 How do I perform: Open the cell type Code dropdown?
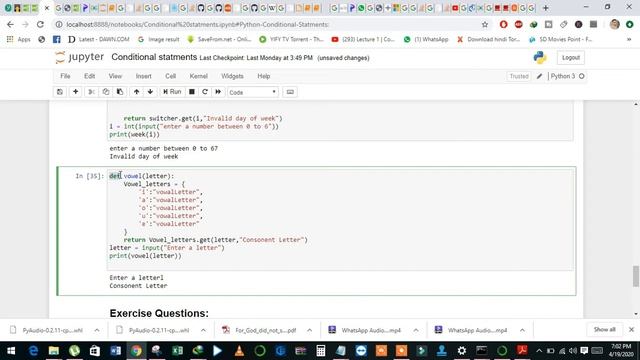(253, 92)
